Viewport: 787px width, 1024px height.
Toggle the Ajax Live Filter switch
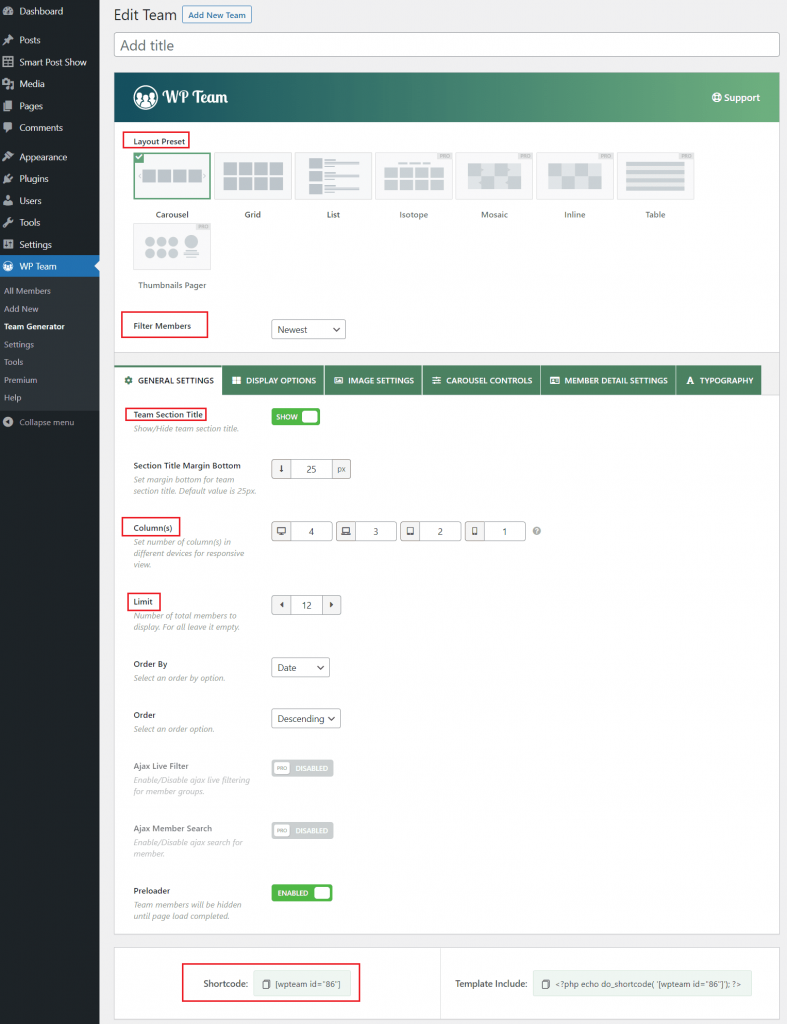click(x=302, y=768)
